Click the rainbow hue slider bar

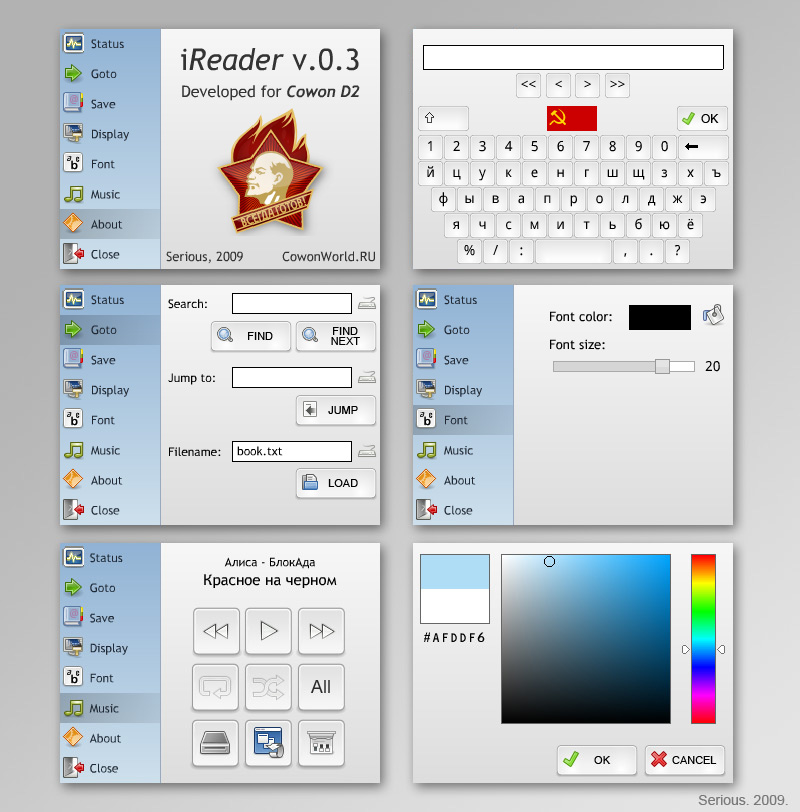point(703,639)
